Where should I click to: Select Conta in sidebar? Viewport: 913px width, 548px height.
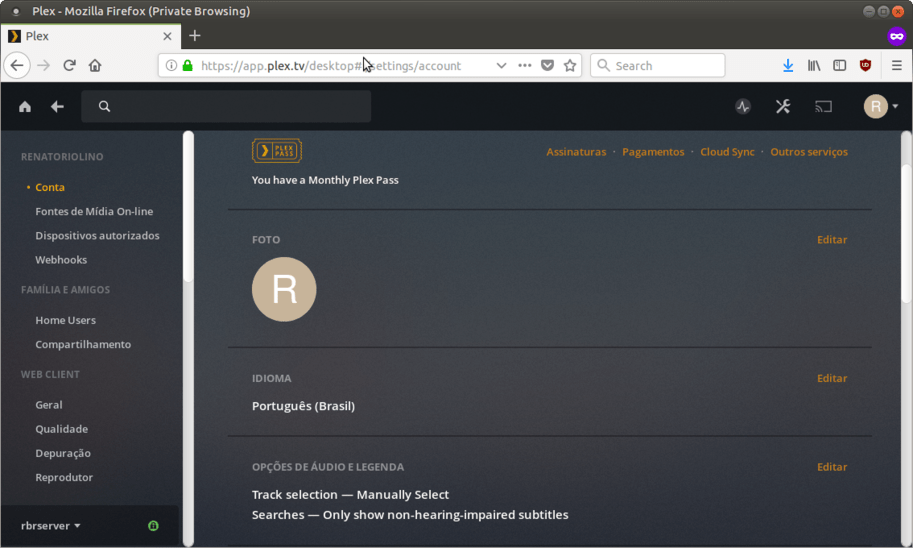click(50, 188)
